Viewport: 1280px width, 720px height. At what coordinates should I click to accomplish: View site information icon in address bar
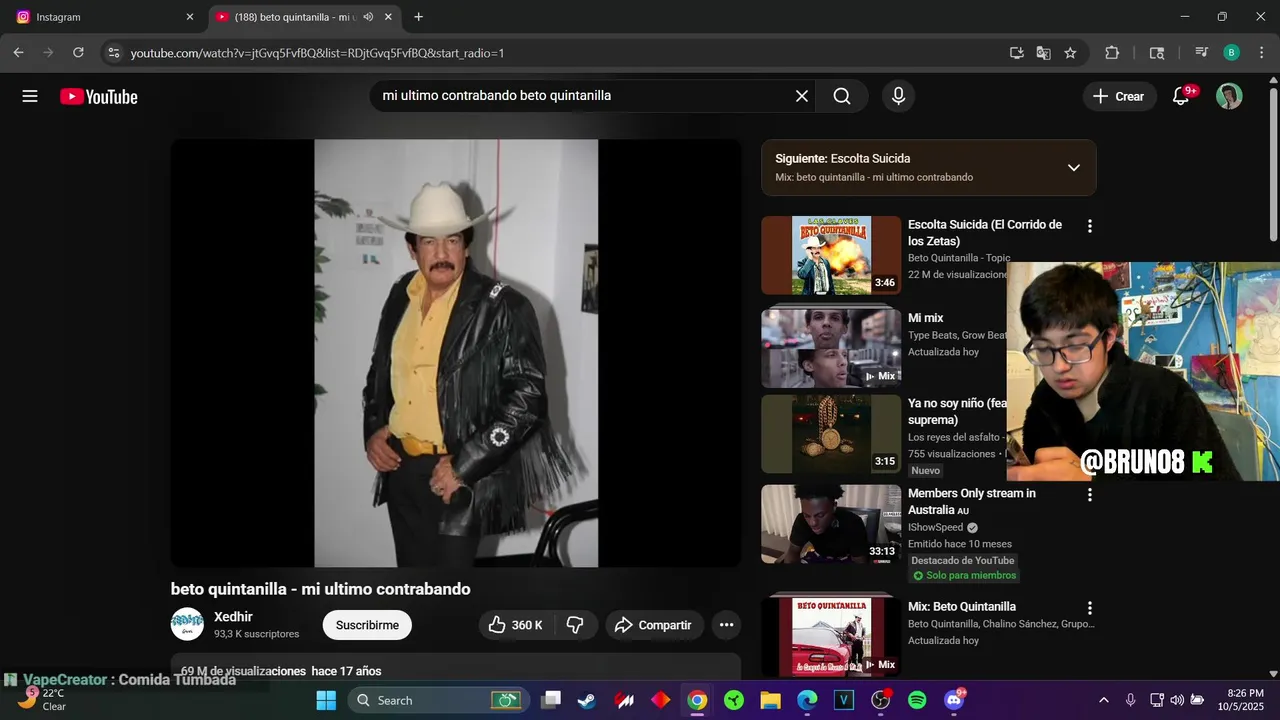click(113, 53)
